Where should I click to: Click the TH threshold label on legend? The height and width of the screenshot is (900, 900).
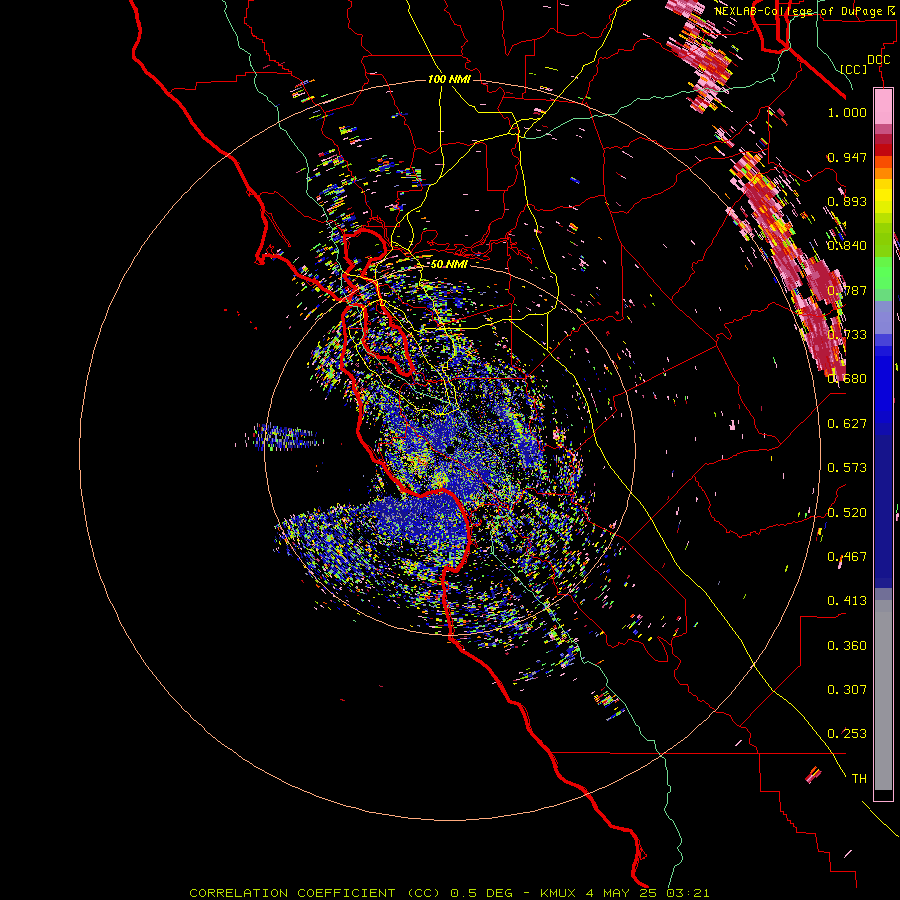[x=859, y=779]
